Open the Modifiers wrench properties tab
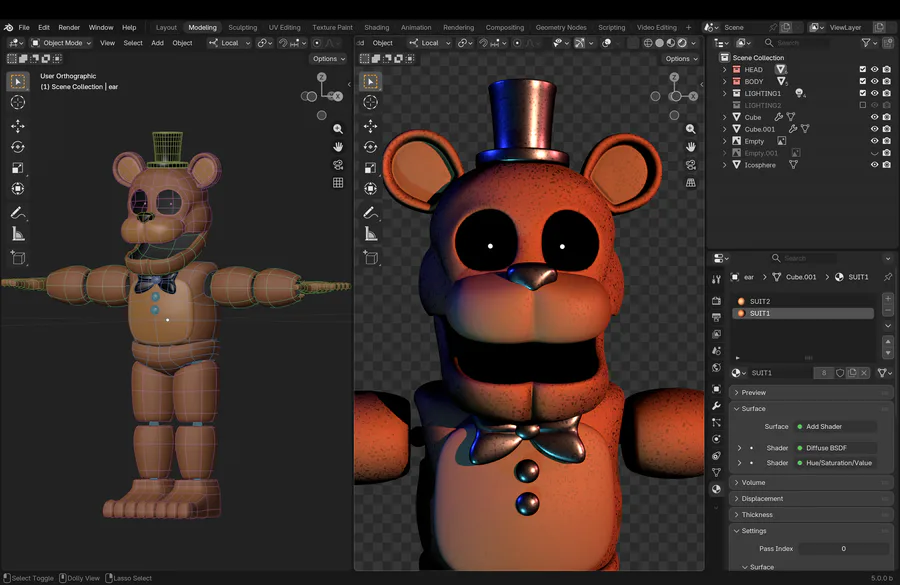This screenshot has width=900, height=585. point(716,406)
